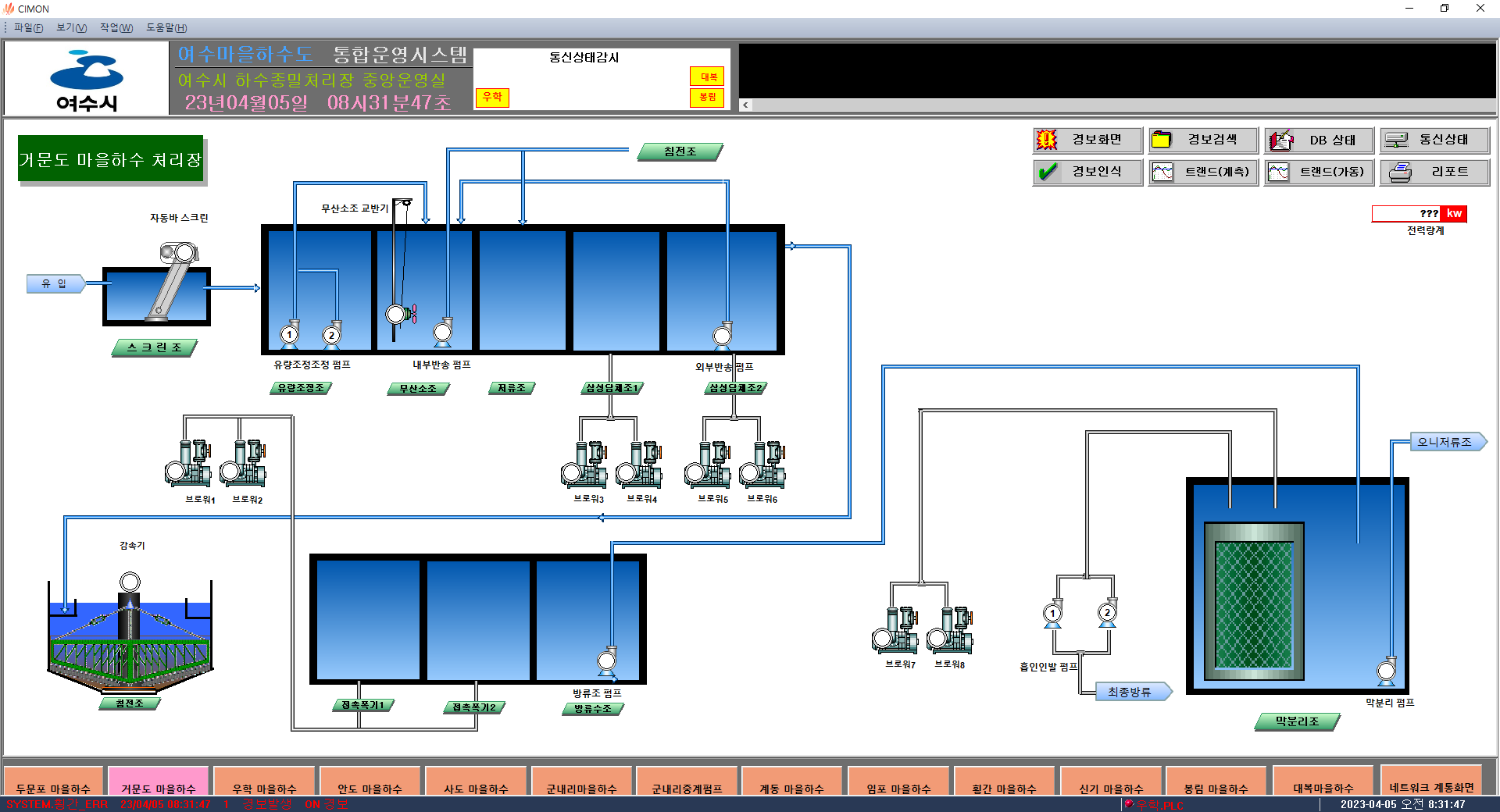Viewport: 1500px width, 812px height.
Task: Click the horizontal scrollbar left arrow
Action: [x=745, y=105]
